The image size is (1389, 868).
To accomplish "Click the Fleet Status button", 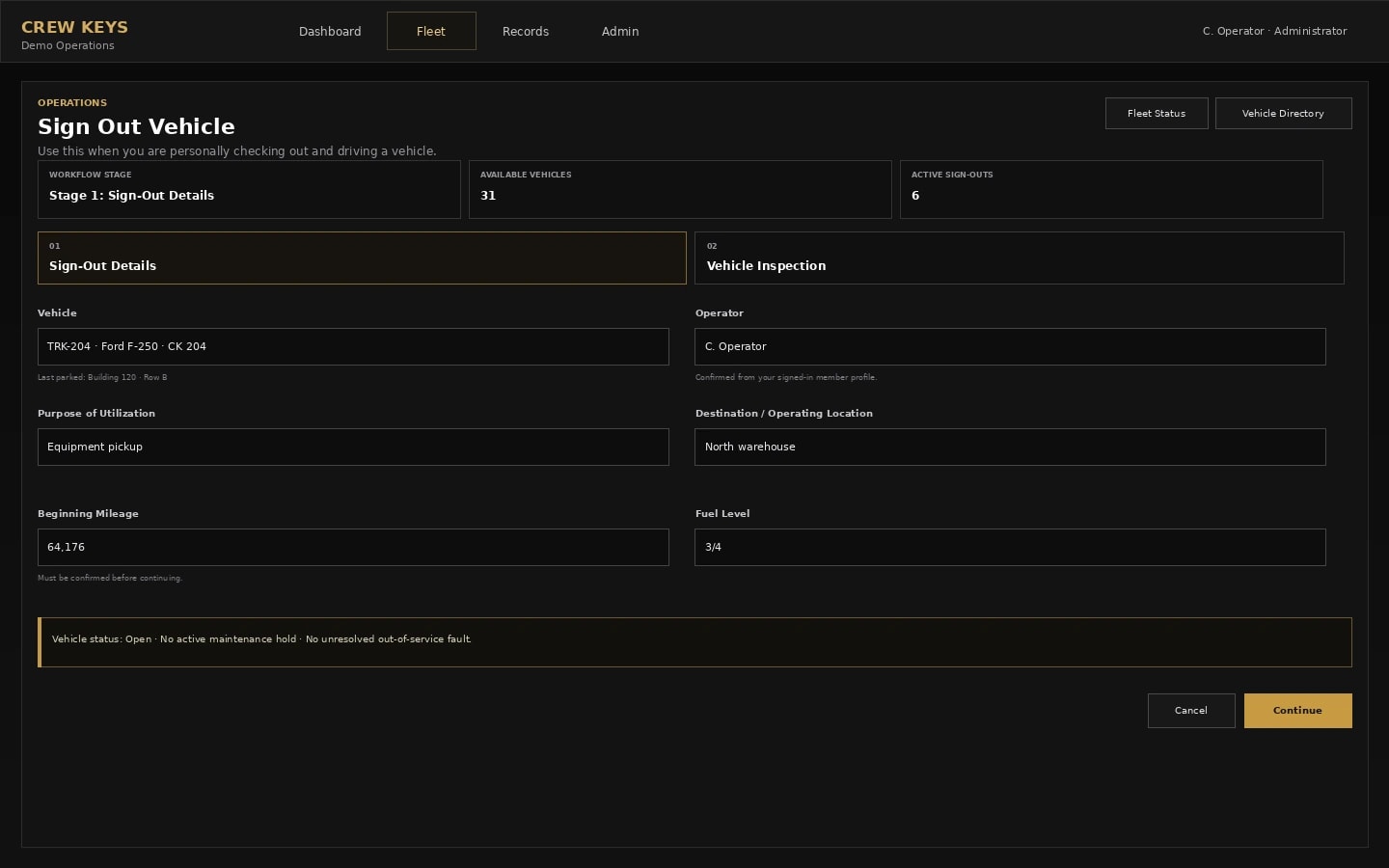I will (x=1157, y=113).
